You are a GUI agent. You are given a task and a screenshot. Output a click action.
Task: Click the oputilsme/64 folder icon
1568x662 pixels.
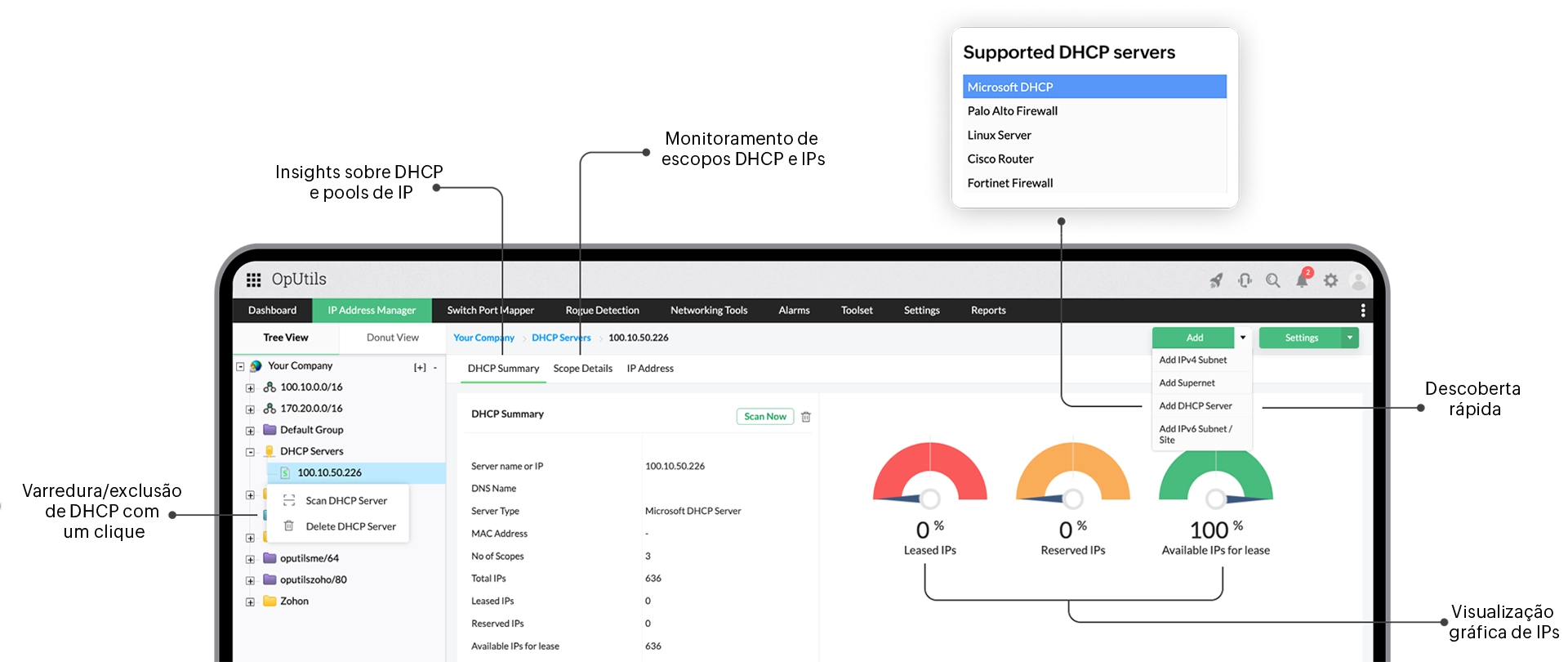pyautogui.click(x=269, y=558)
